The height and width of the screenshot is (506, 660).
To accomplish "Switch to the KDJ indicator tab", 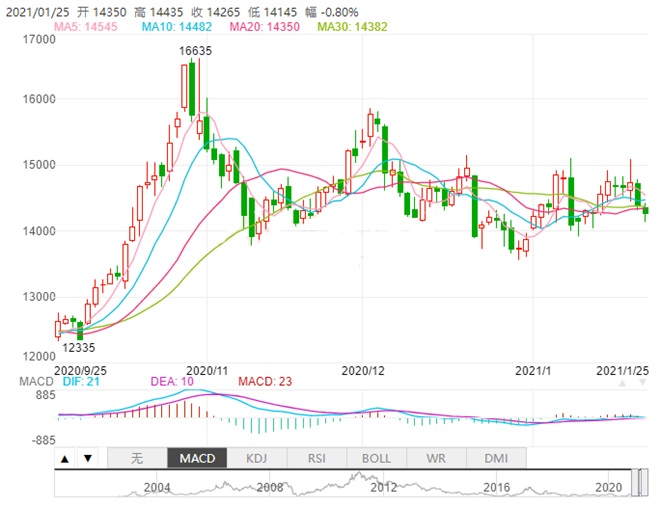I will [257, 458].
